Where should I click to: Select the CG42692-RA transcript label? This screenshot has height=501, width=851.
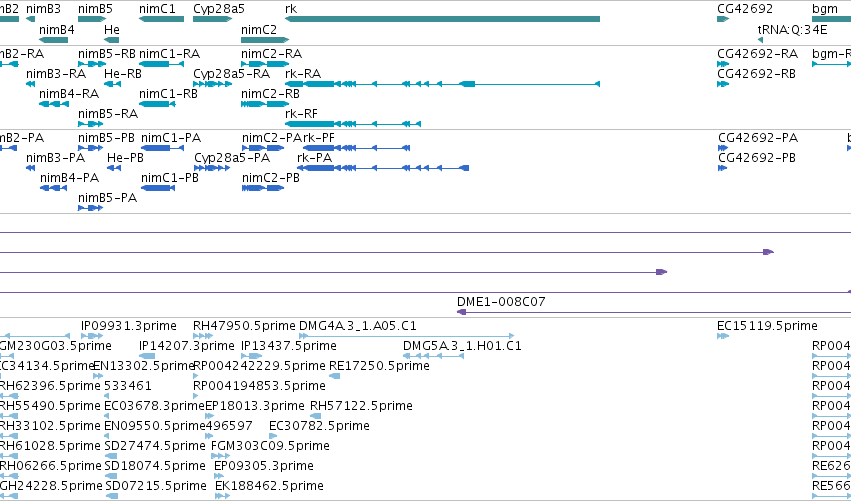pyautogui.click(x=758, y=53)
